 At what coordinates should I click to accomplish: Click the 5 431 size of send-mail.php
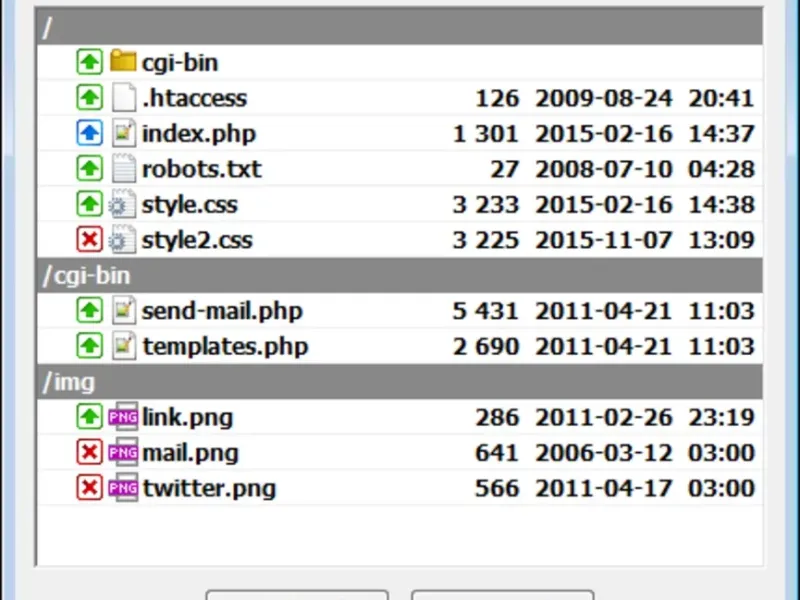485,311
